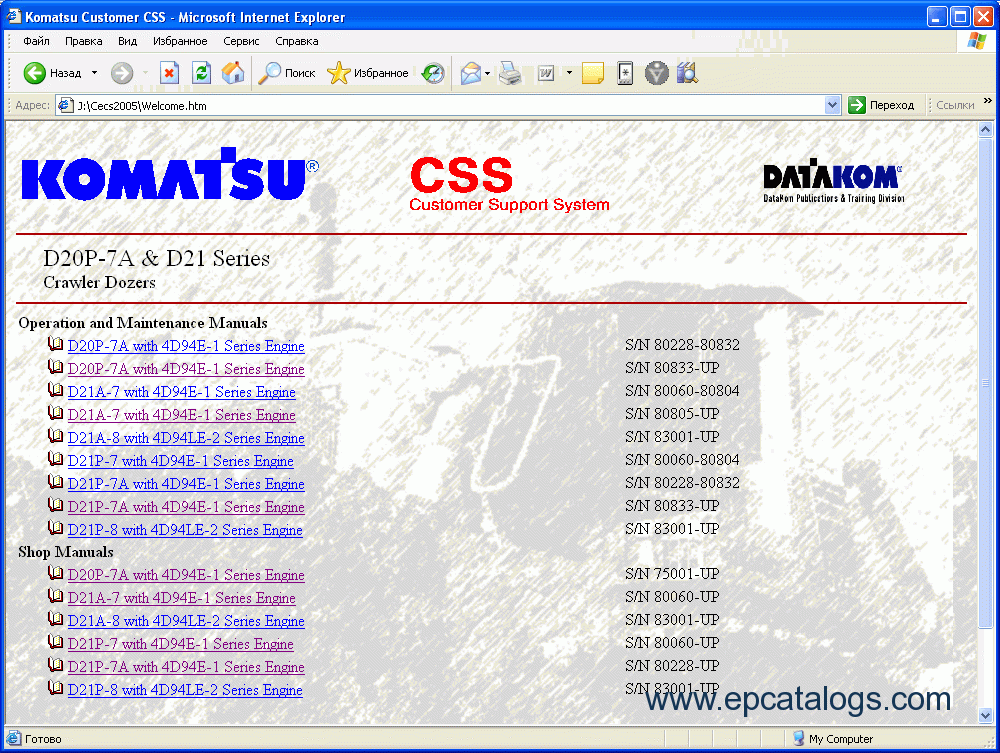Click book icon beside first D20P-7A O&M link
This screenshot has width=1000, height=753.
tap(55, 344)
